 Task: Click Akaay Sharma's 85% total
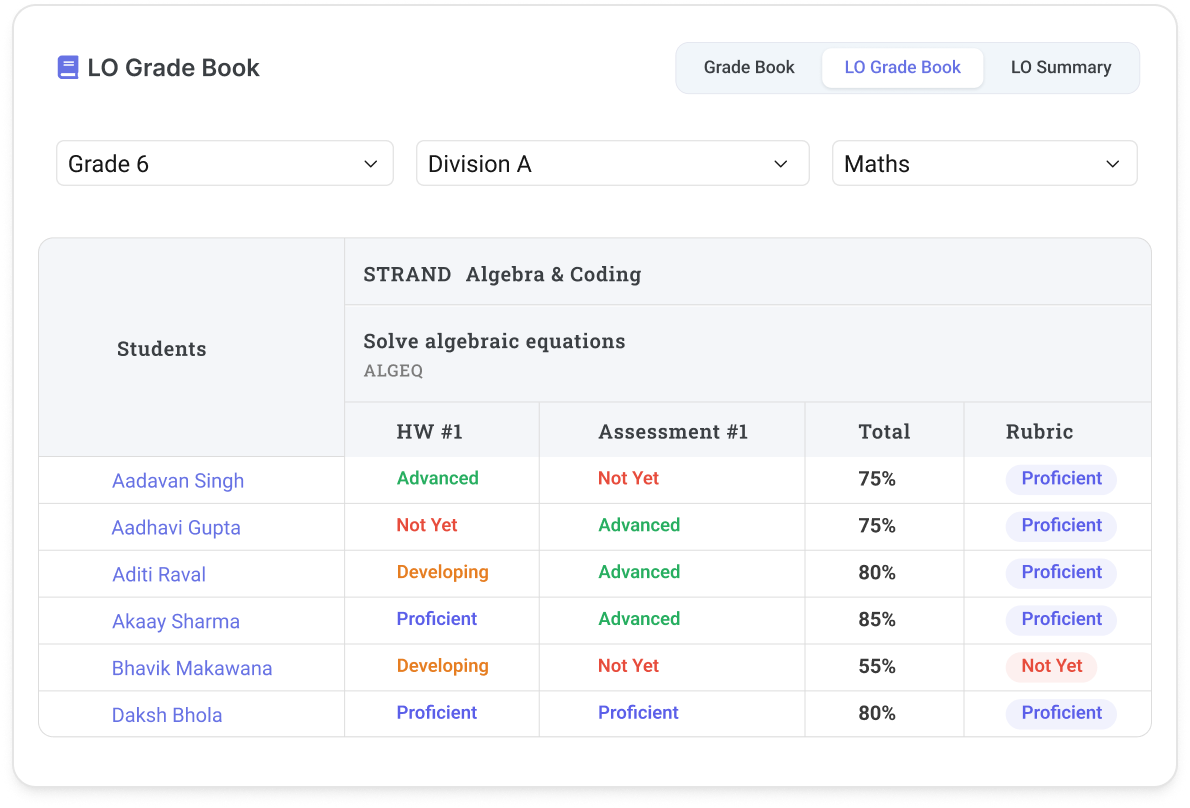[x=877, y=621]
